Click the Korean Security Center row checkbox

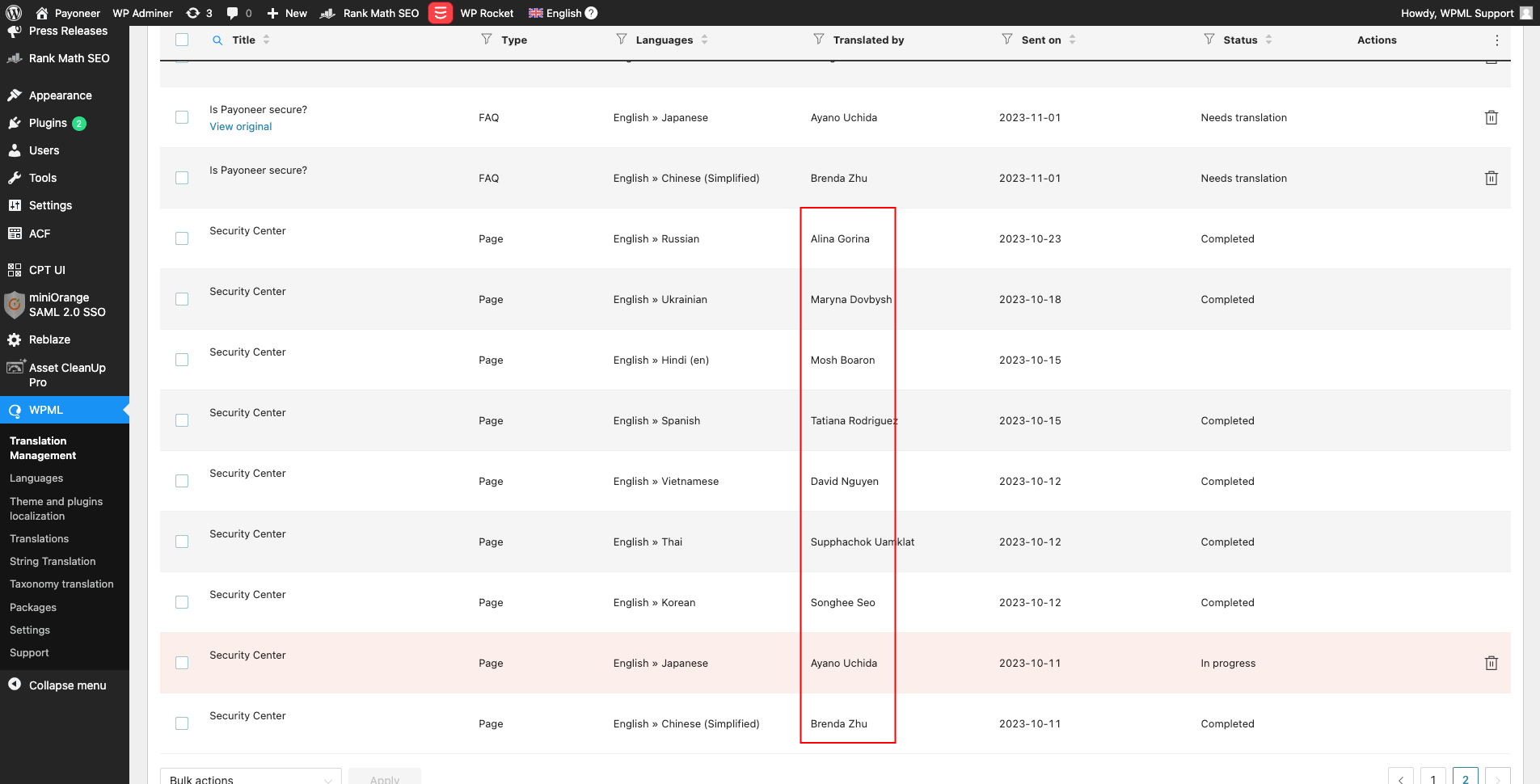point(182,602)
